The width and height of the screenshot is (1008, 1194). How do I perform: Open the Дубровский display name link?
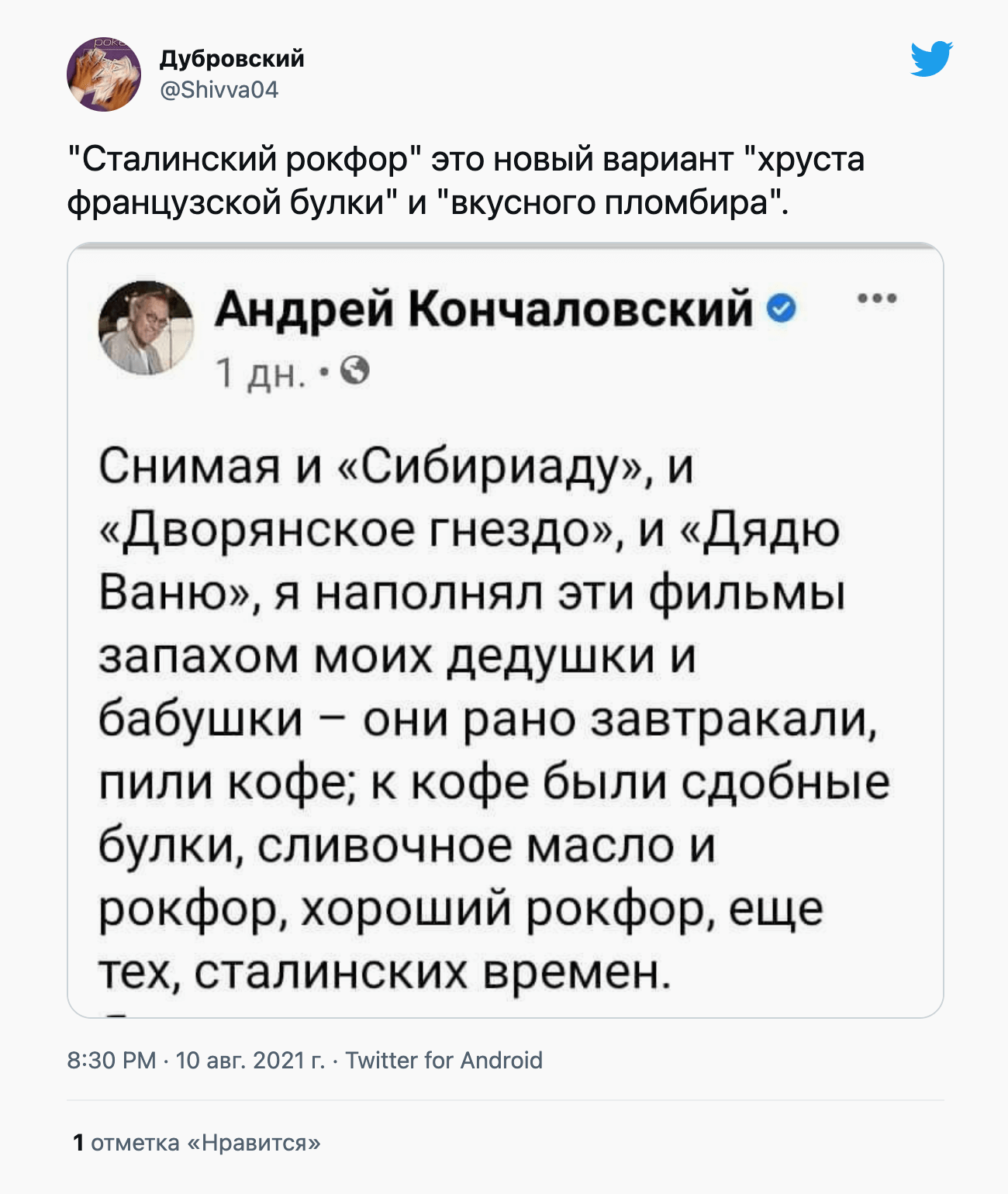232,59
